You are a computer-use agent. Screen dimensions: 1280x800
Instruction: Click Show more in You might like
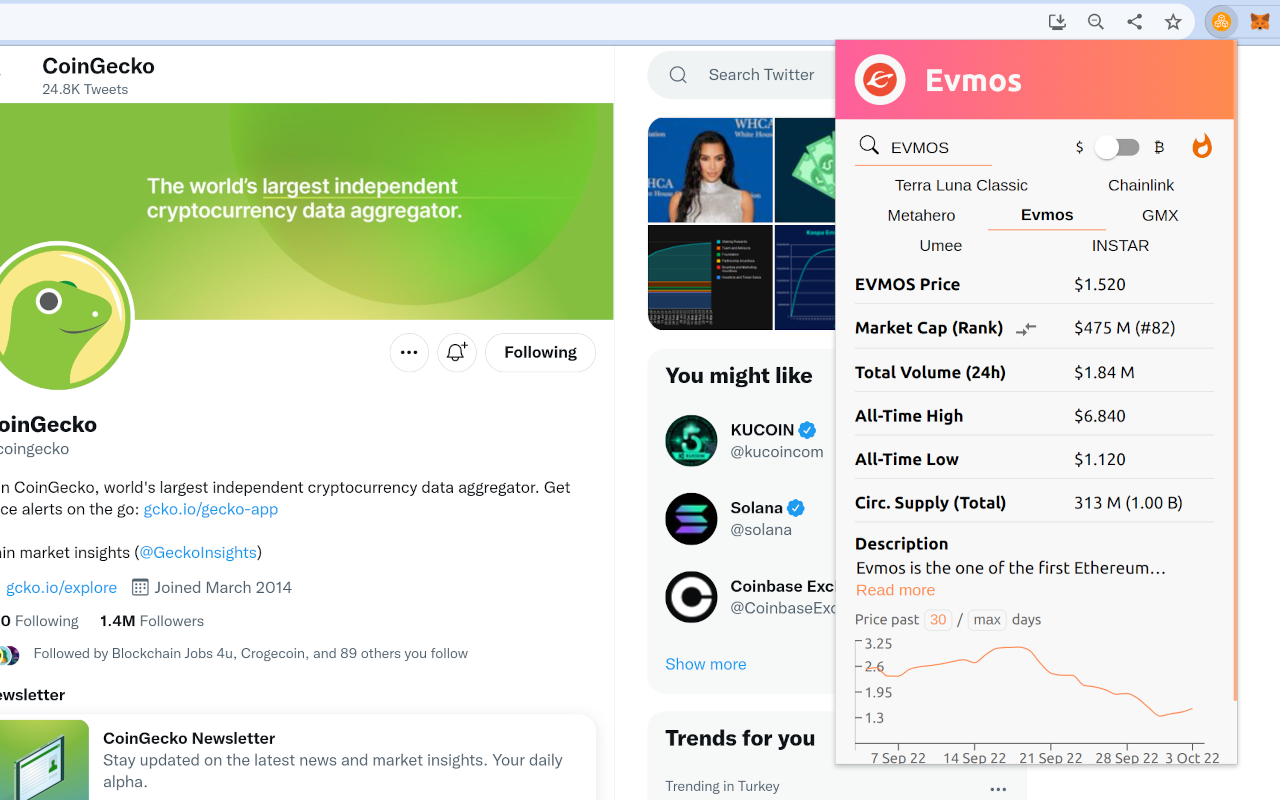coord(706,664)
